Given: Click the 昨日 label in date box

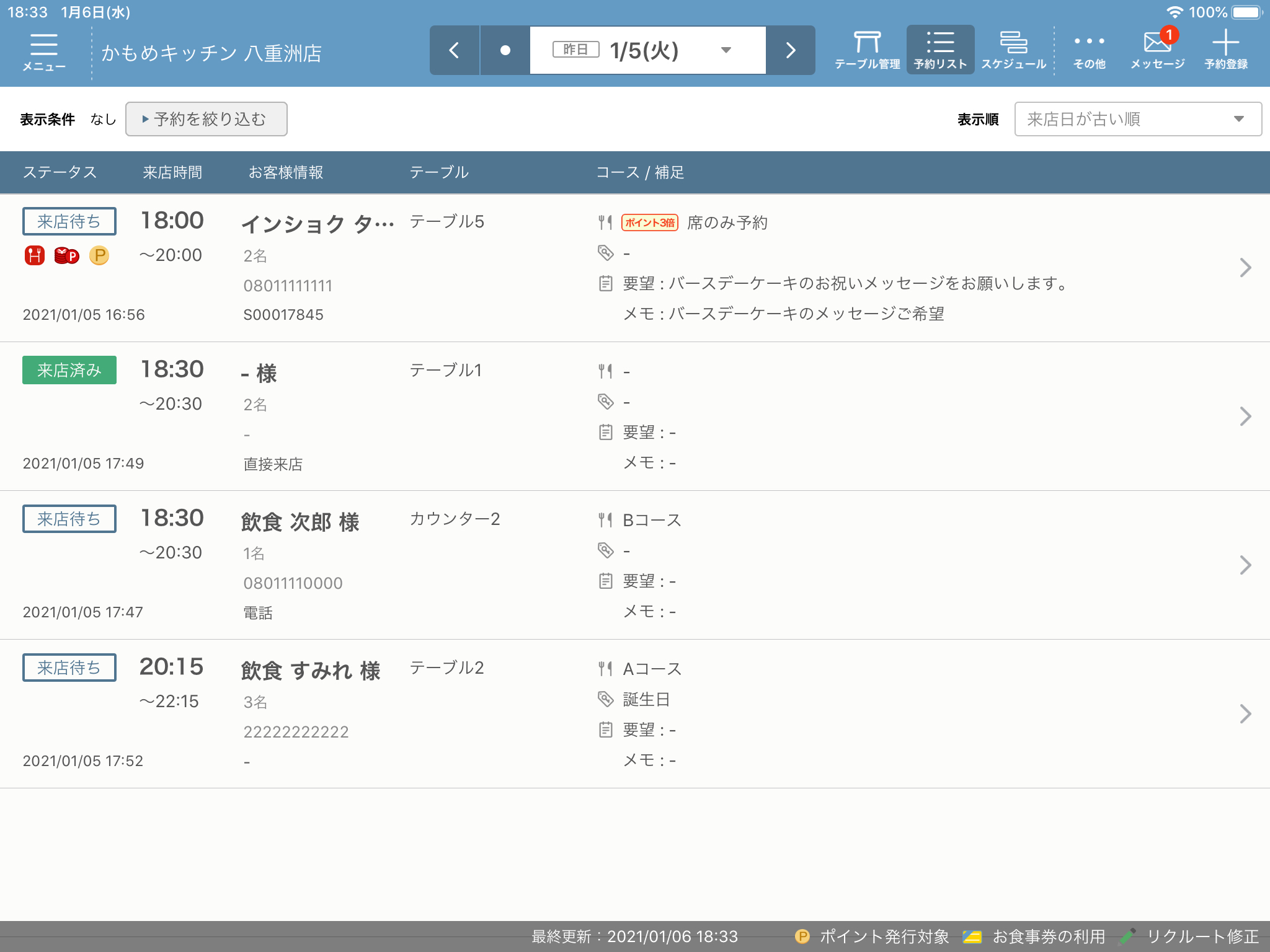Looking at the screenshot, I should coord(576,50).
